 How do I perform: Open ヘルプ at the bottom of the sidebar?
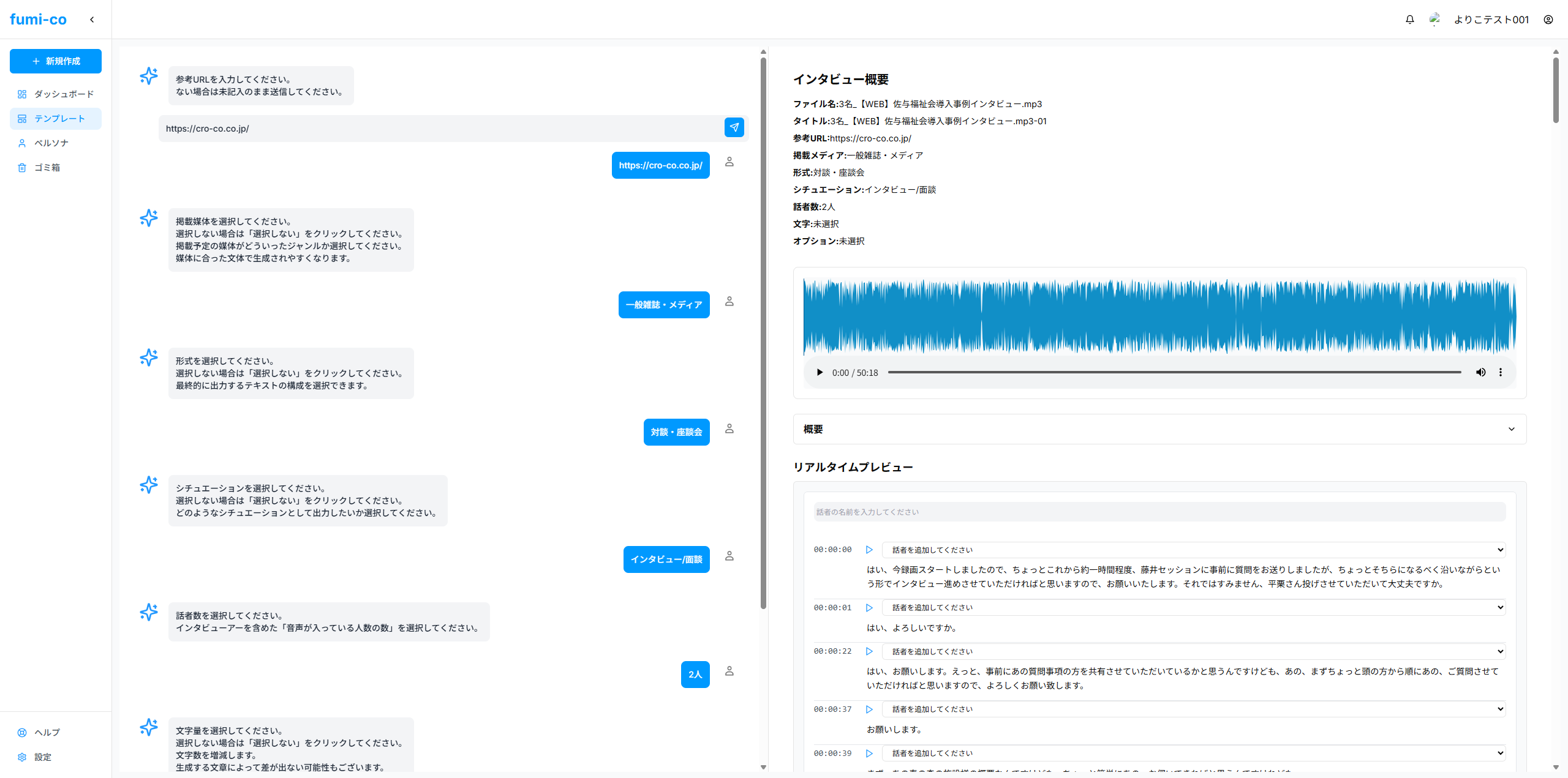[x=46, y=733]
